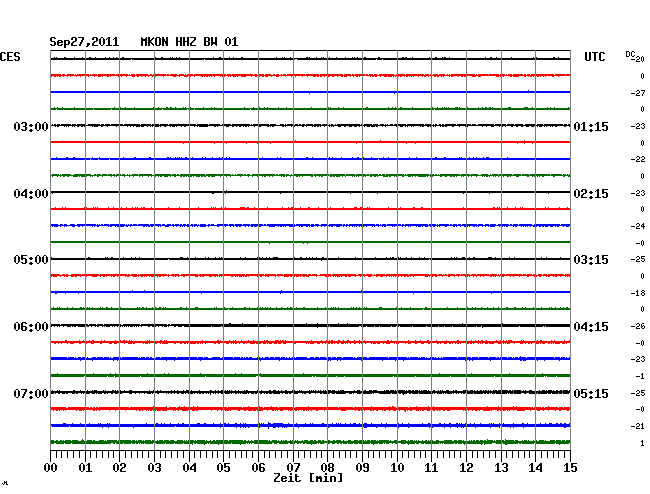Viewport: 650px width, 494px height.
Task: Click the DC offset value -18
Action: 638,293
